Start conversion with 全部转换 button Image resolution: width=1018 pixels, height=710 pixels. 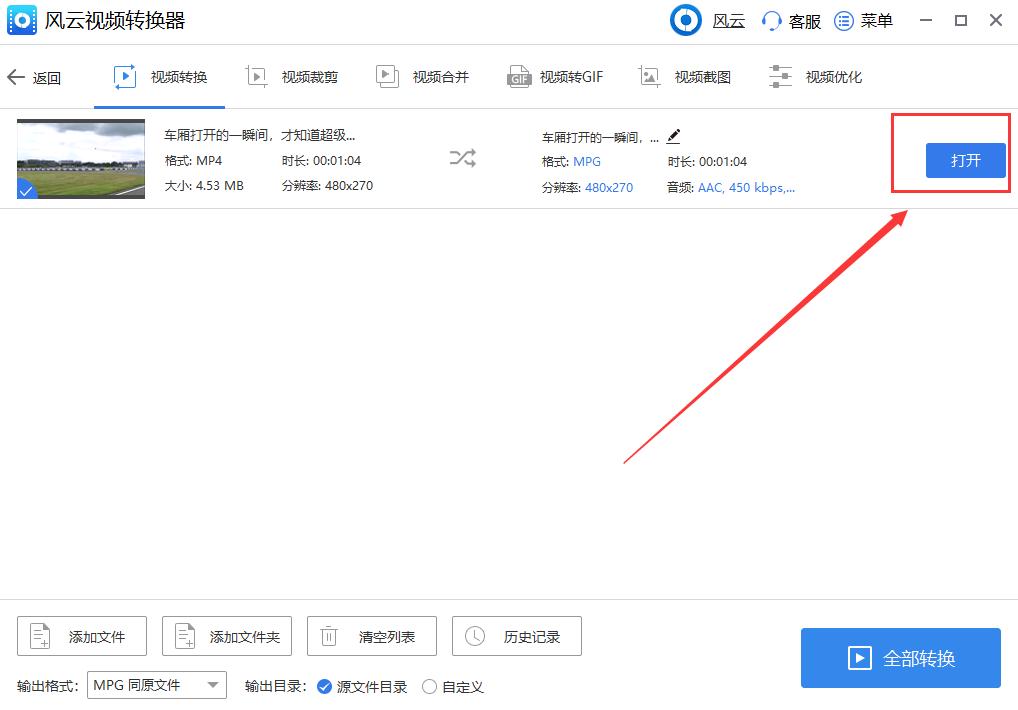(x=899, y=657)
